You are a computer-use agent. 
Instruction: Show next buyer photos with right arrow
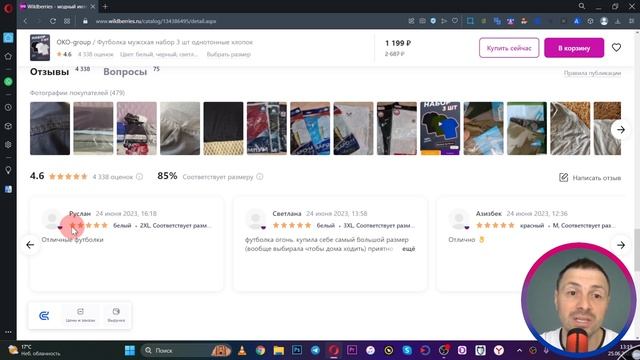tap(621, 130)
